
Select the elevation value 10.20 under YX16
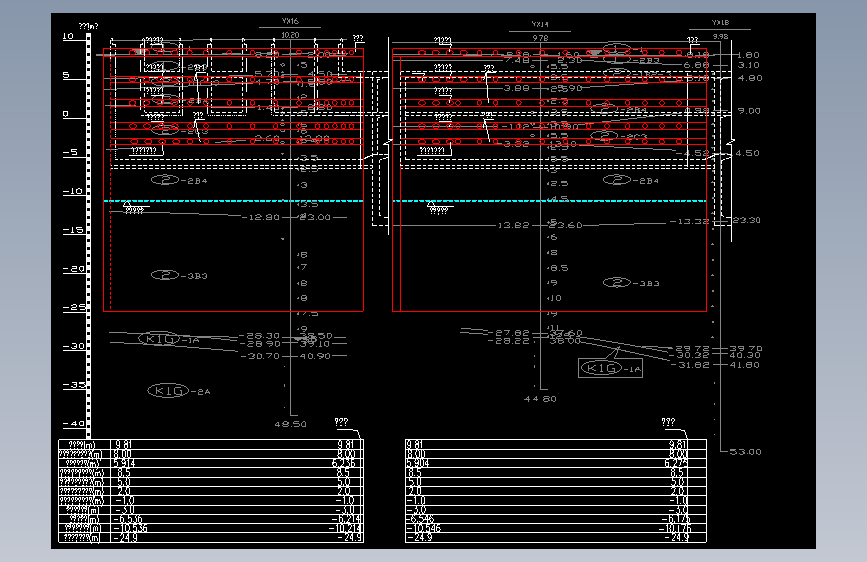point(290,35)
